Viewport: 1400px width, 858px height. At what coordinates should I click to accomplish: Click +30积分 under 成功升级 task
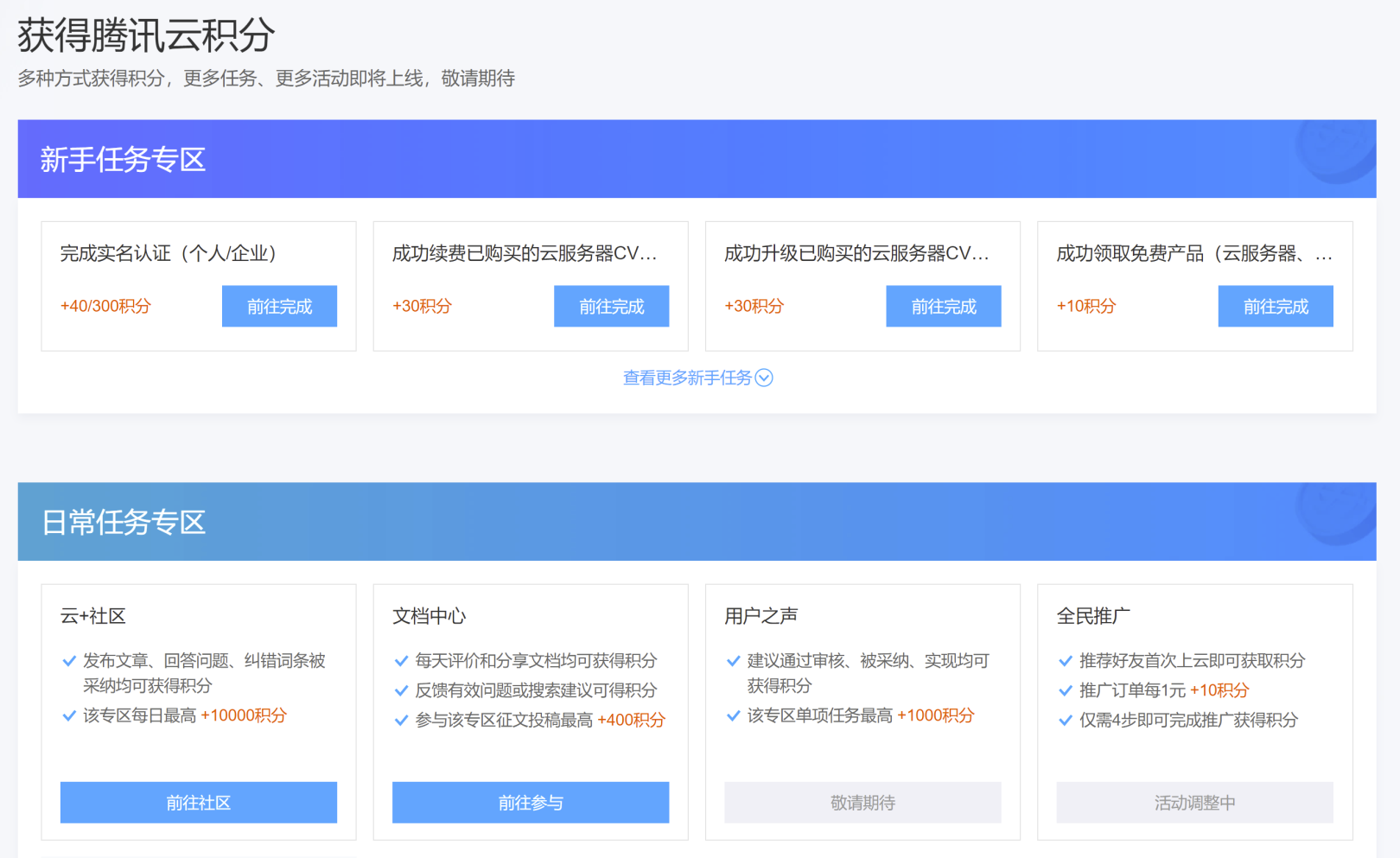(754, 306)
